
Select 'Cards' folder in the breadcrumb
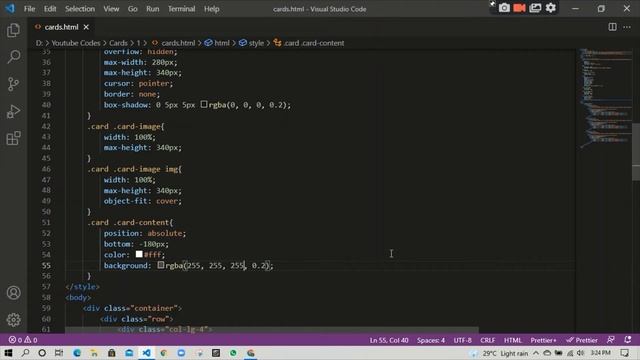118,43
